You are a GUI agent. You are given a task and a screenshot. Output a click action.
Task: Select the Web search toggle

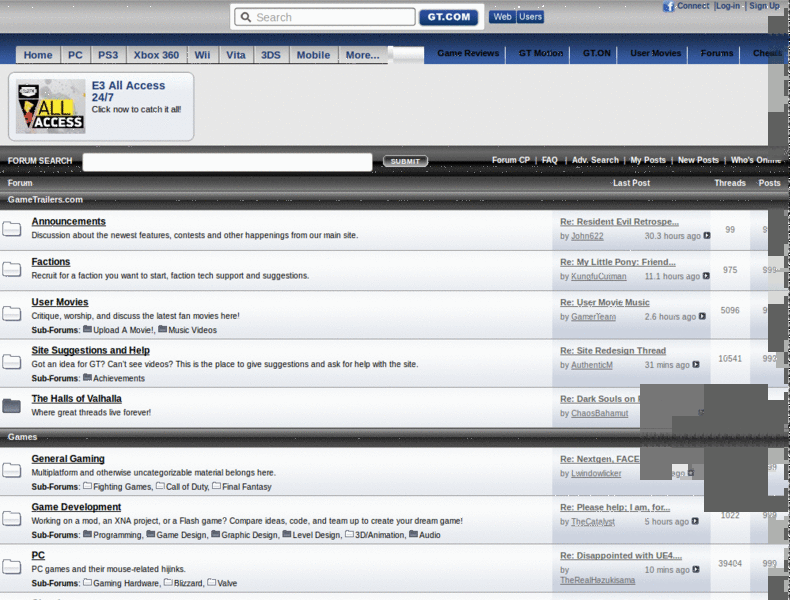(x=502, y=17)
